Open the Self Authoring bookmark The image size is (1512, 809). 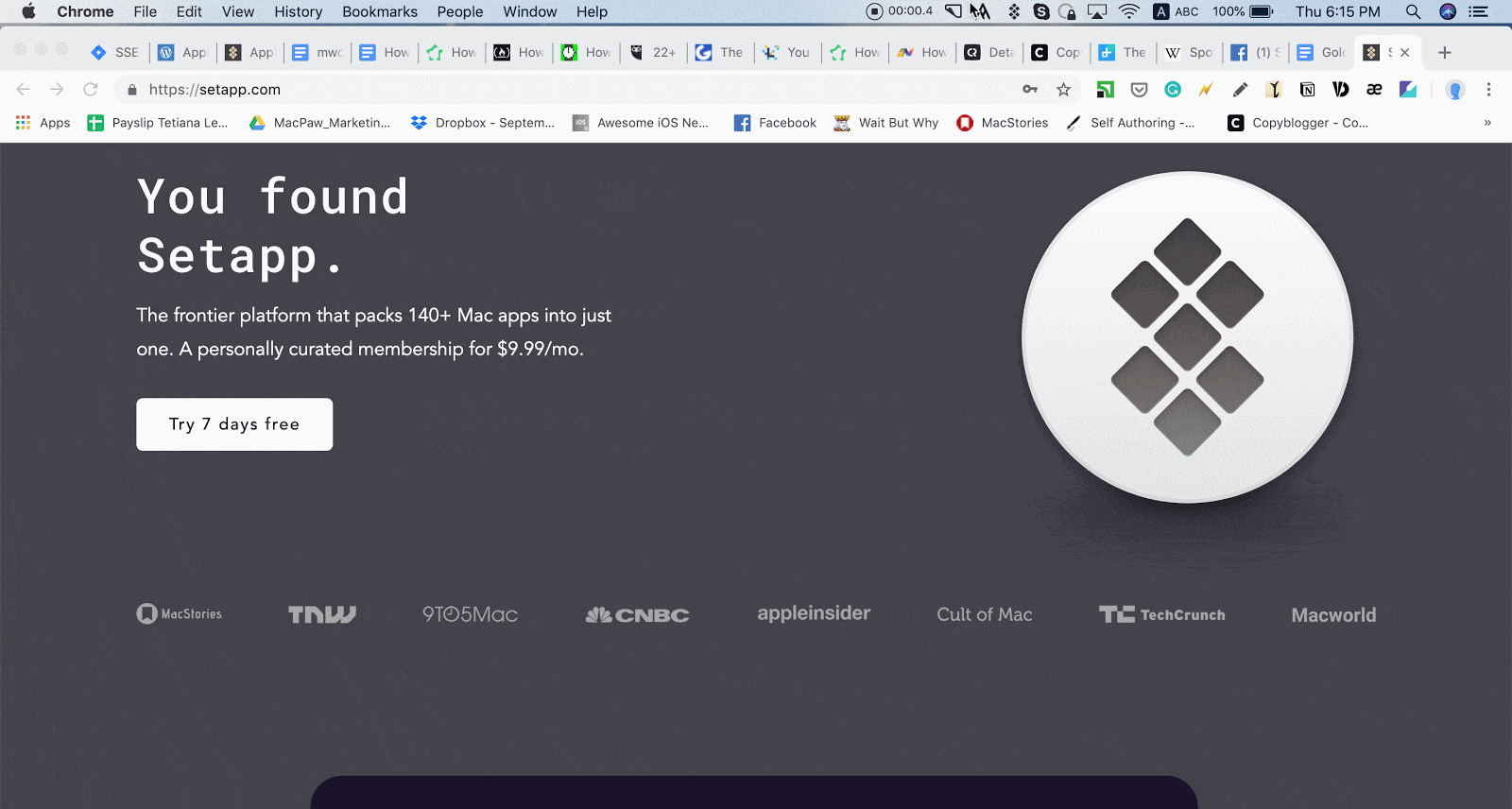coord(1130,123)
